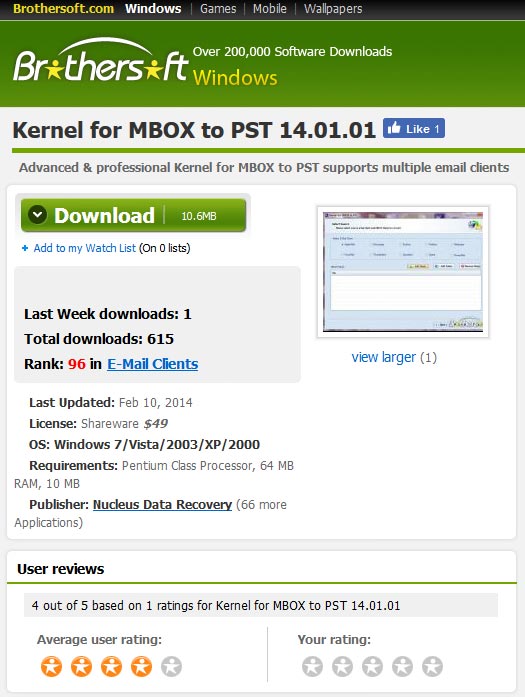Click the green Download button
525x697 pixels.
pyautogui.click(x=133, y=215)
